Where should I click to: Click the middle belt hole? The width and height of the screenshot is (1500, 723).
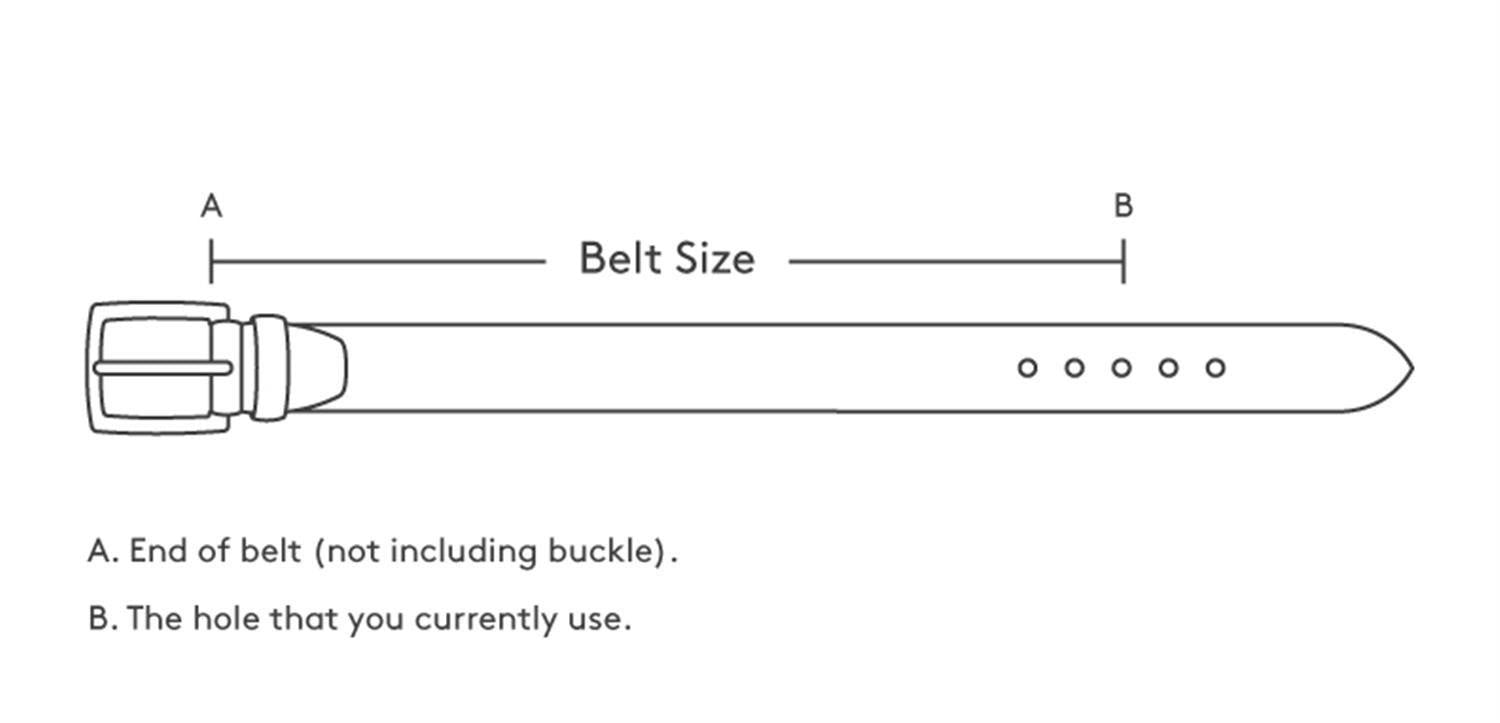pos(1122,368)
